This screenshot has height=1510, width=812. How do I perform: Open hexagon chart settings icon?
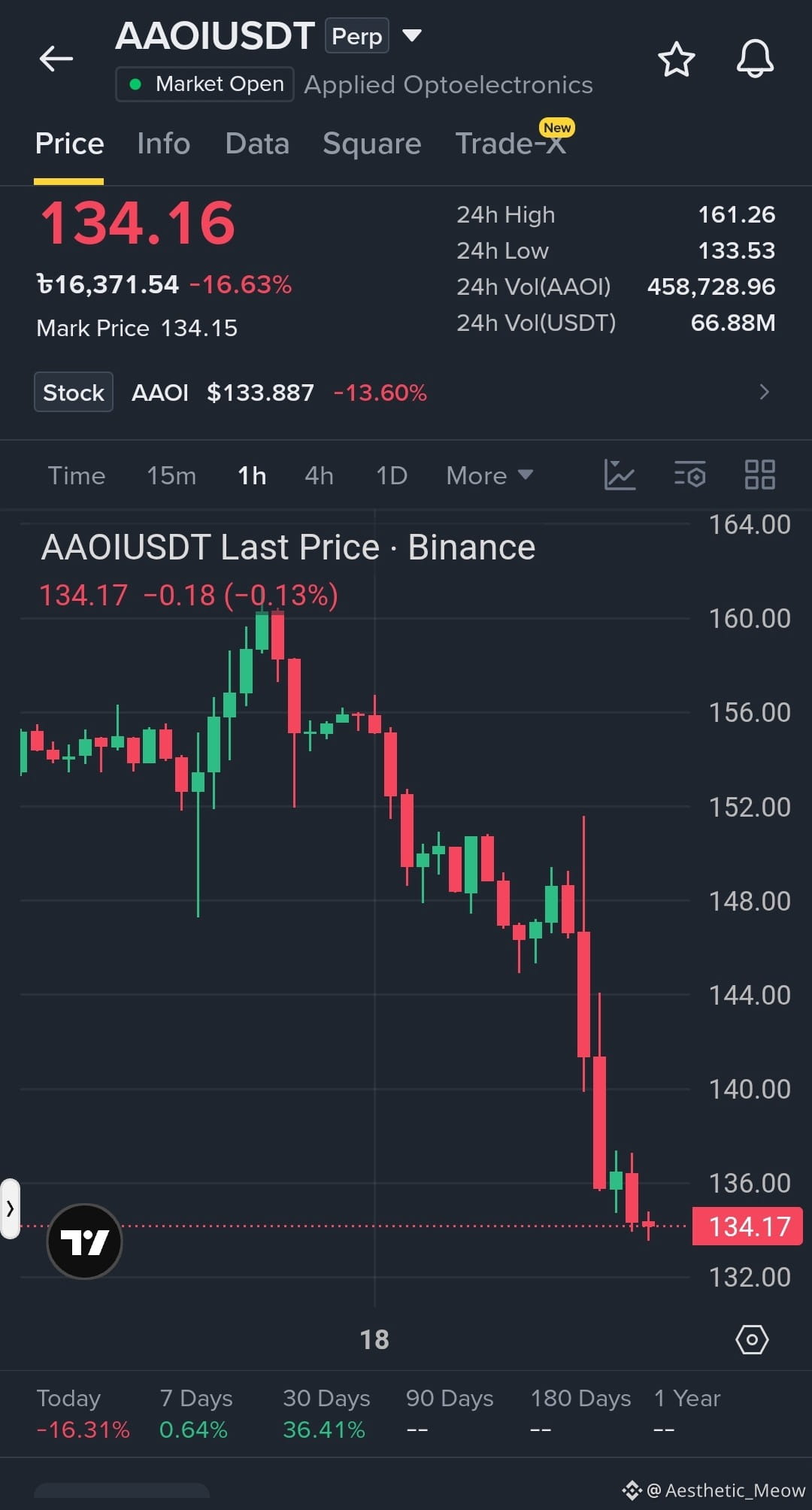pyautogui.click(x=752, y=1339)
